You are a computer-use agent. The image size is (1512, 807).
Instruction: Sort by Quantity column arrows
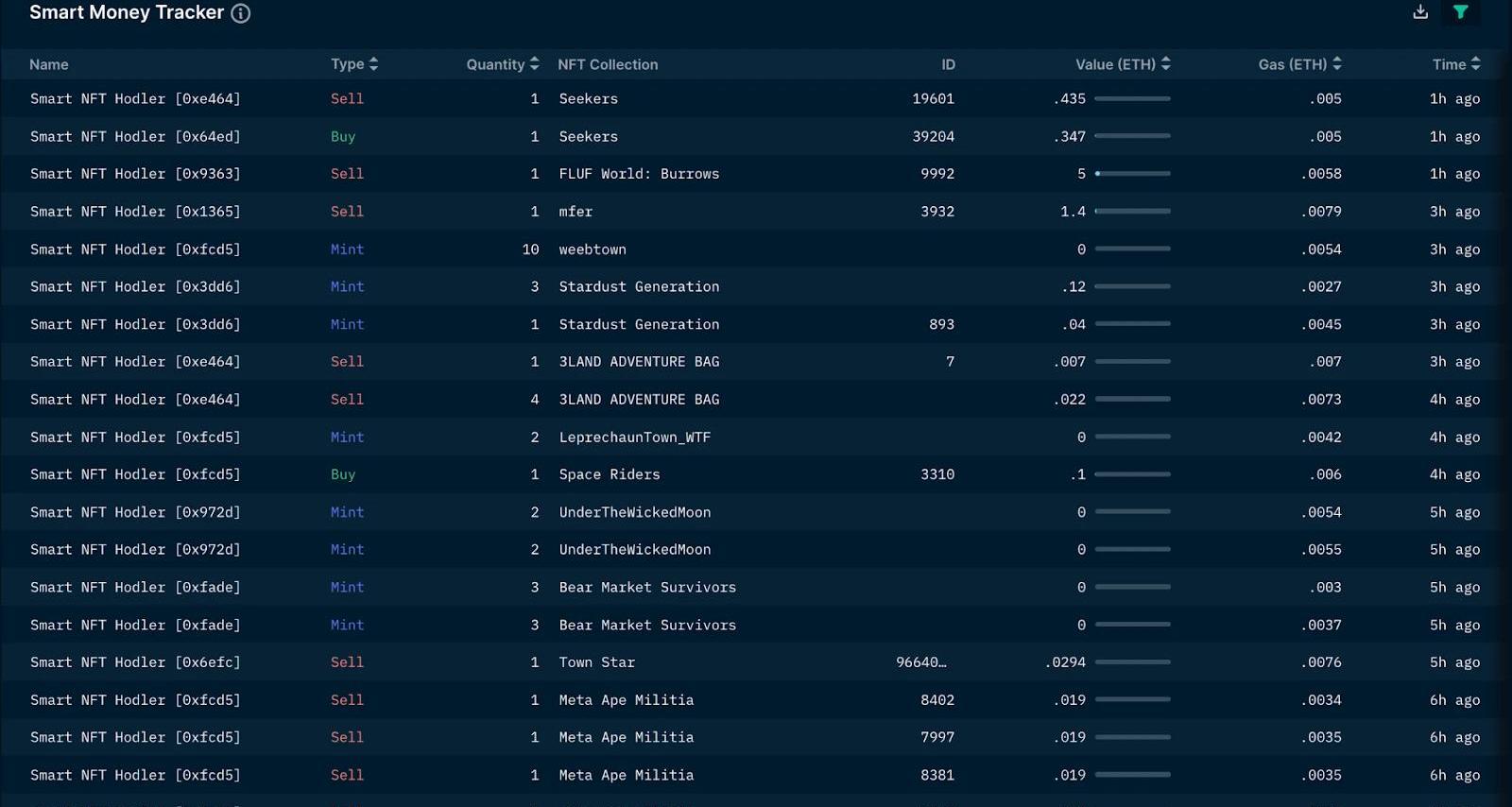click(534, 64)
